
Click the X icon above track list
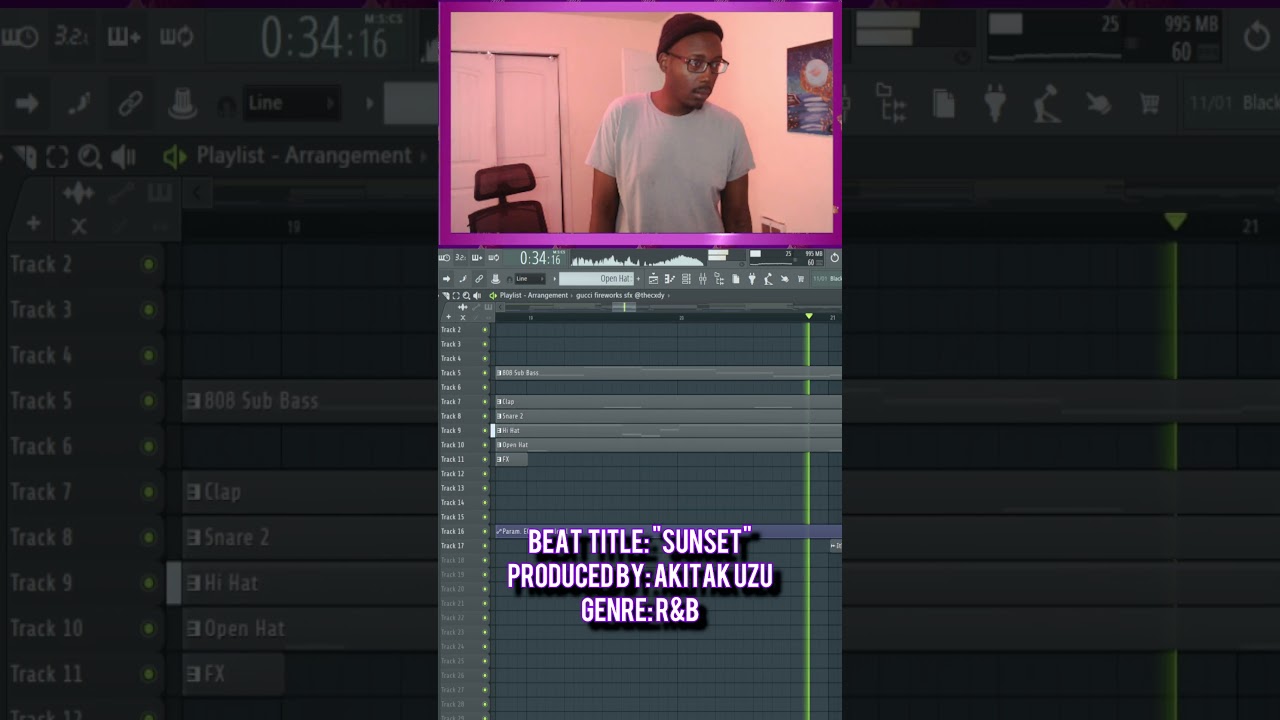[x=463, y=317]
